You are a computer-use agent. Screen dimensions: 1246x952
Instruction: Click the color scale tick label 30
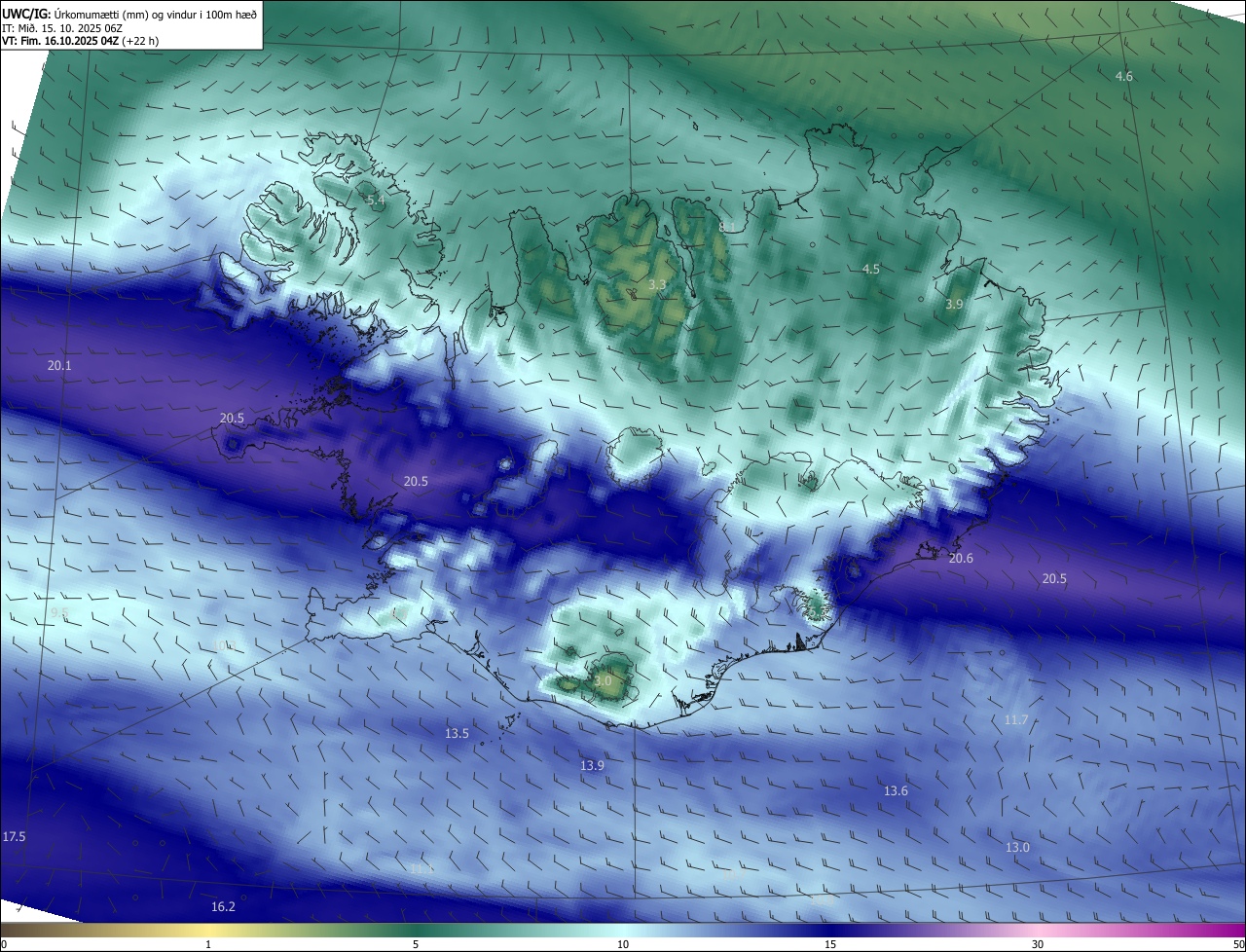click(x=1038, y=944)
